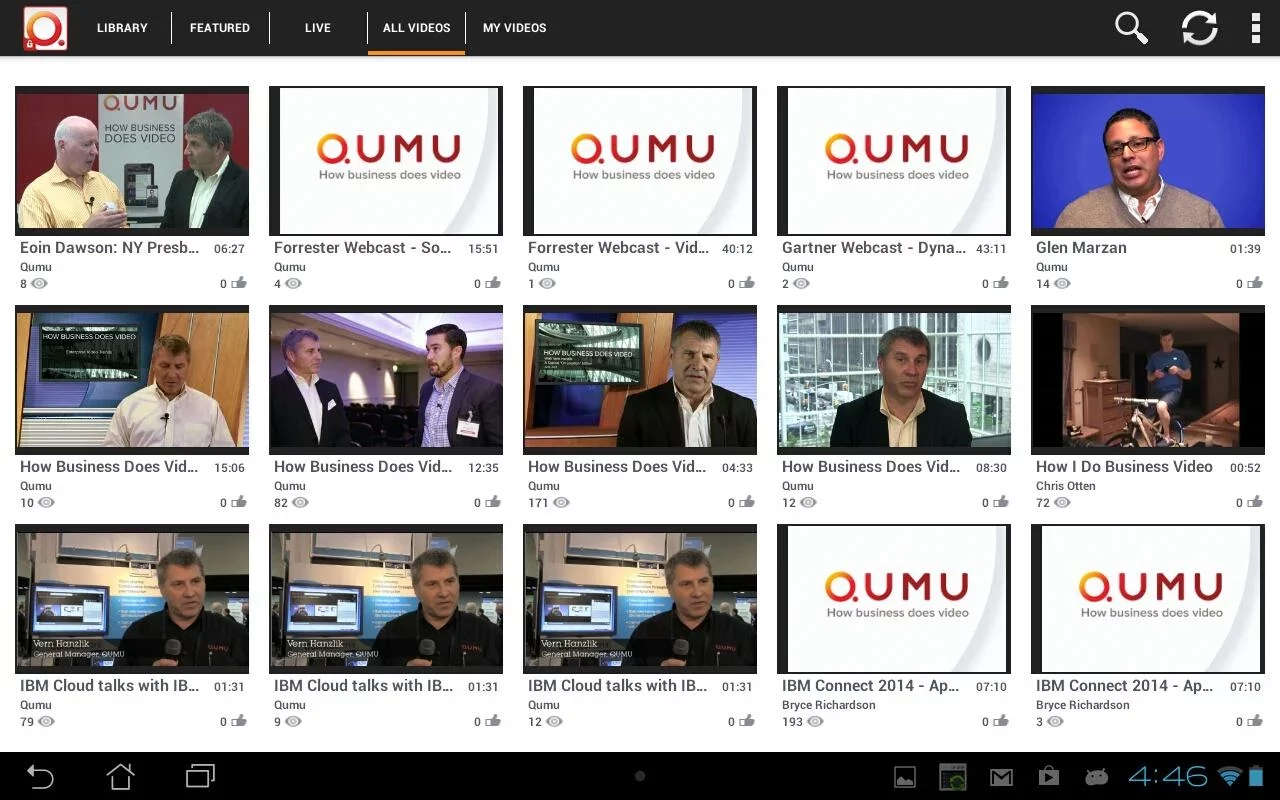This screenshot has width=1280, height=800.
Task: Tap thumbs-up on Forrester Webcast 15:51 card
Action: 493,284
